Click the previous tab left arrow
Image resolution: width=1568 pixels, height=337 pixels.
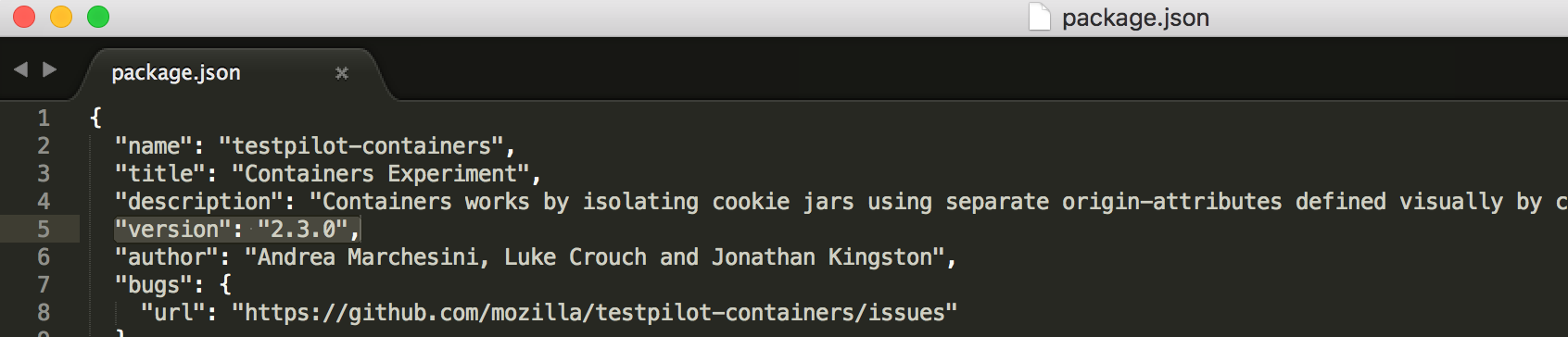20,69
